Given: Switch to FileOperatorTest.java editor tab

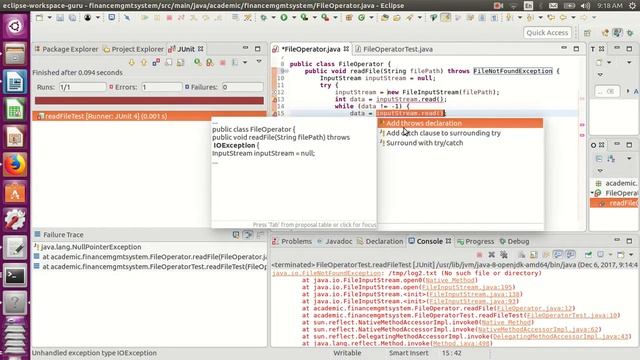Looking at the screenshot, I should [x=394, y=49].
